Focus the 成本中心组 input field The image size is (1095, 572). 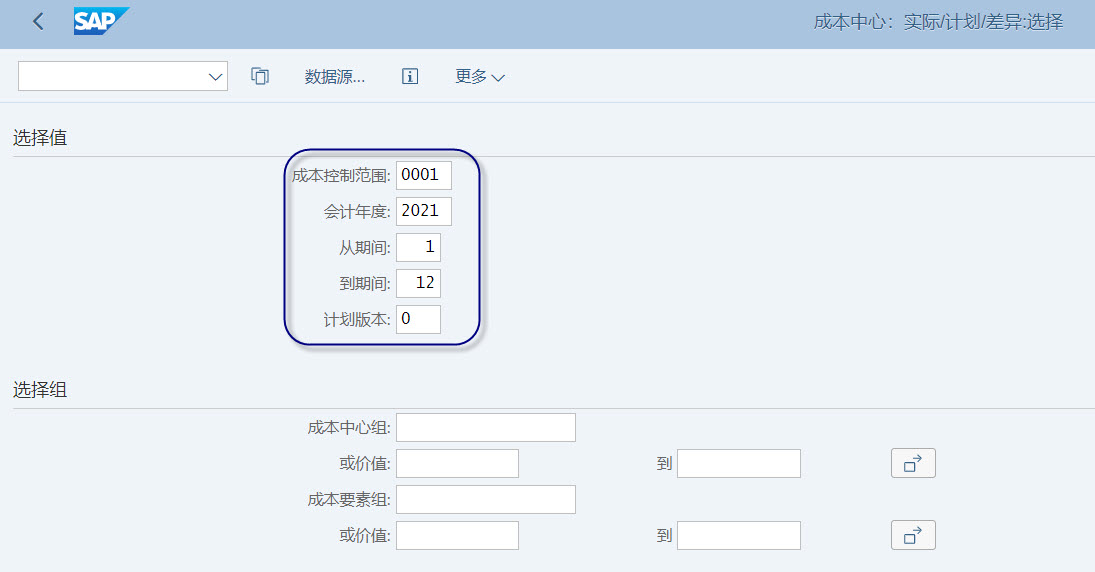click(486, 427)
